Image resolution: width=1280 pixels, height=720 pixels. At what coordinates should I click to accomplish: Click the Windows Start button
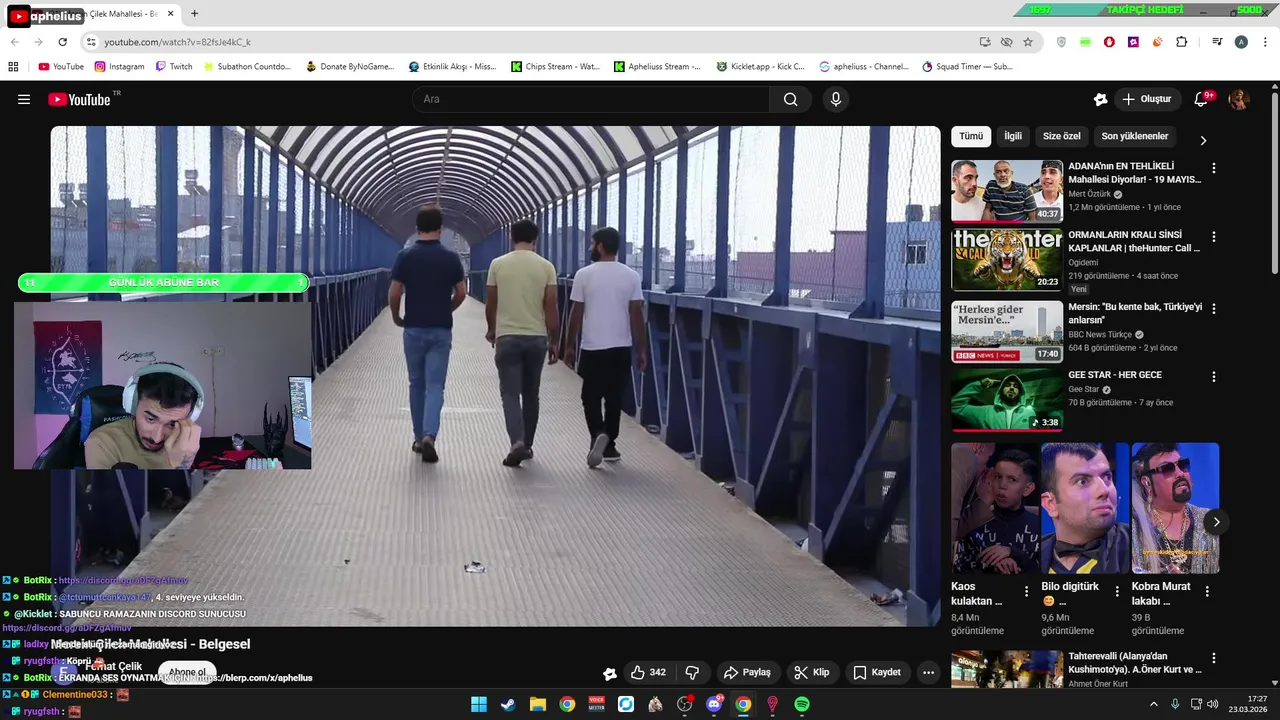479,704
